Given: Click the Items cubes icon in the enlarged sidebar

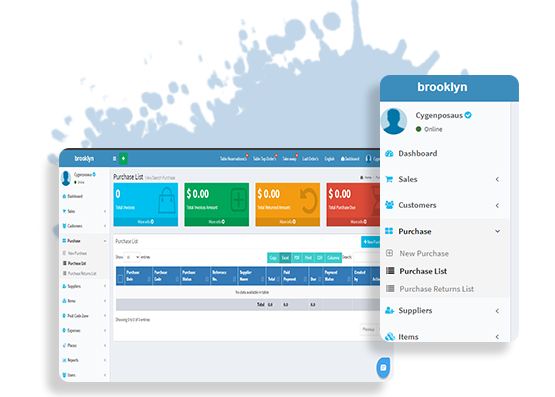Looking at the screenshot, I should pyautogui.click(x=390, y=336).
